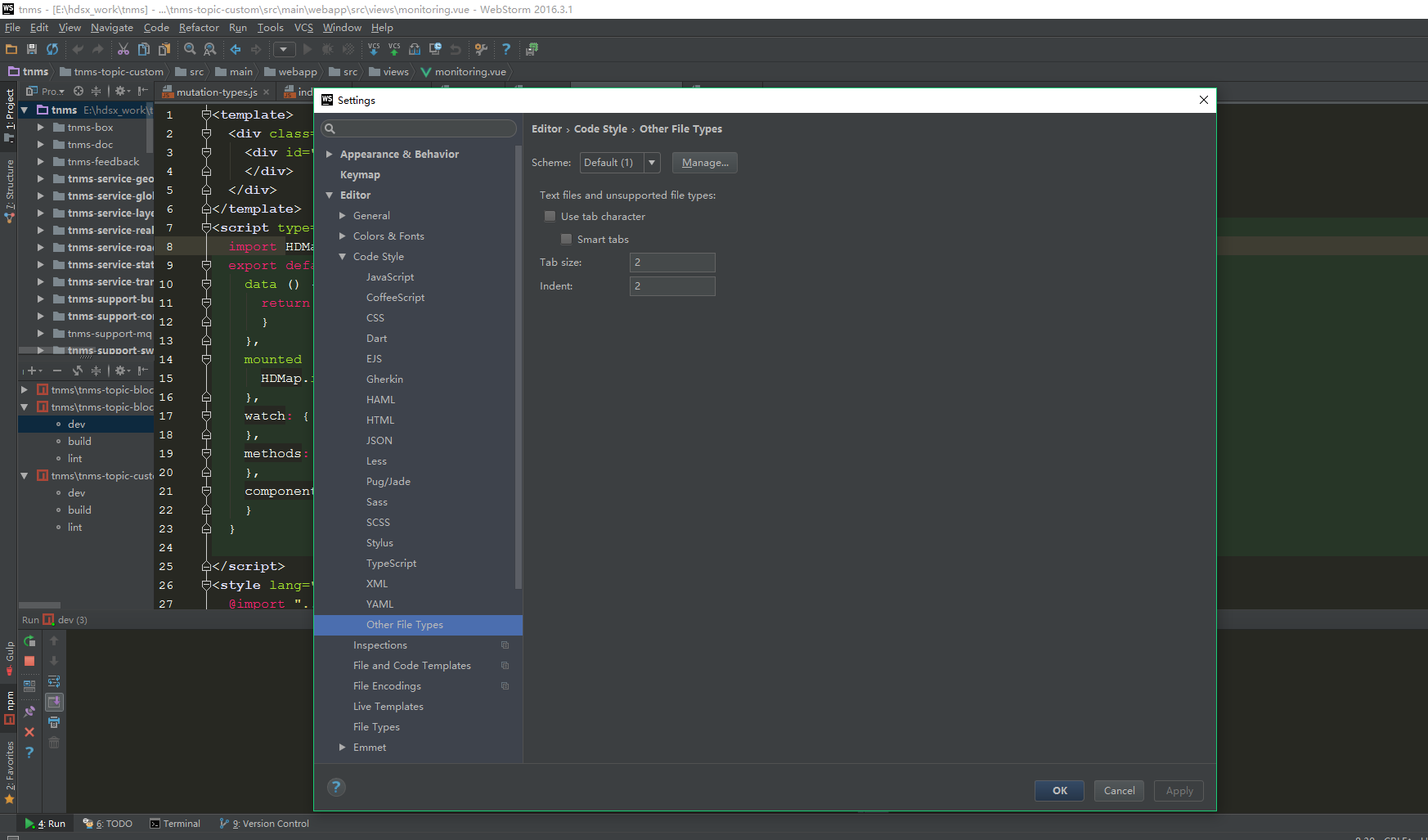Open the 6: TODO tool window
This screenshot has height=840, width=1428.
point(108,824)
